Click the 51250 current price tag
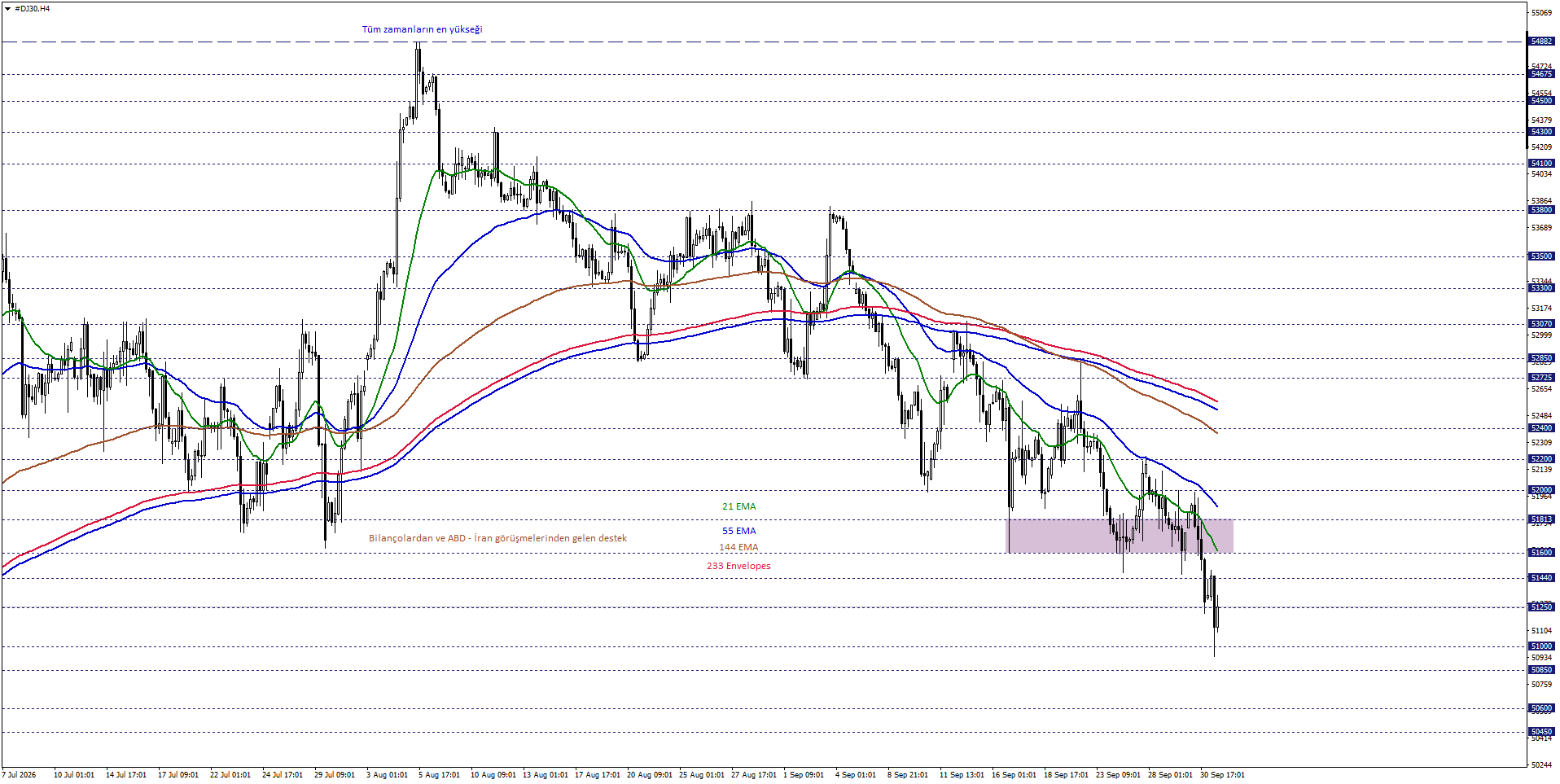1560x784 pixels. [x=1541, y=607]
